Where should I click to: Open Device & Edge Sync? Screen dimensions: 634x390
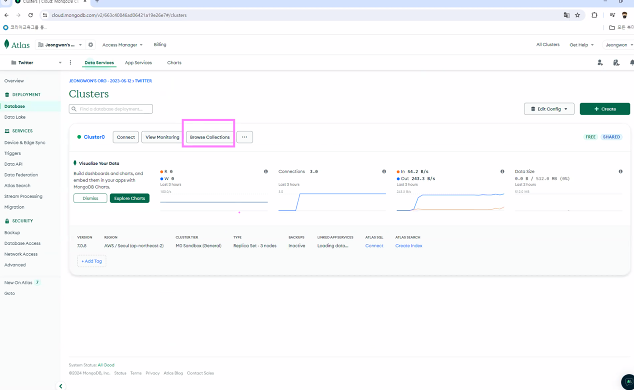click(x=25, y=143)
